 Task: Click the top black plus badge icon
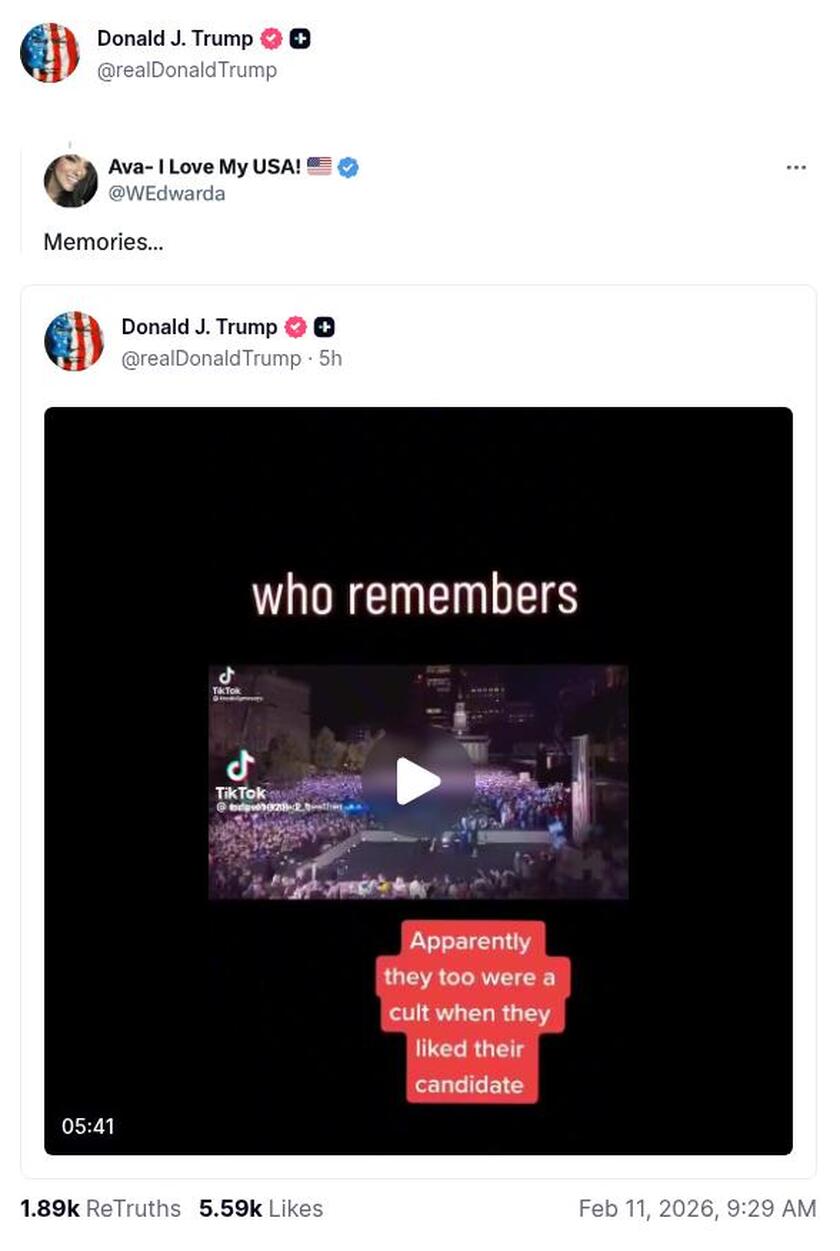coord(300,39)
